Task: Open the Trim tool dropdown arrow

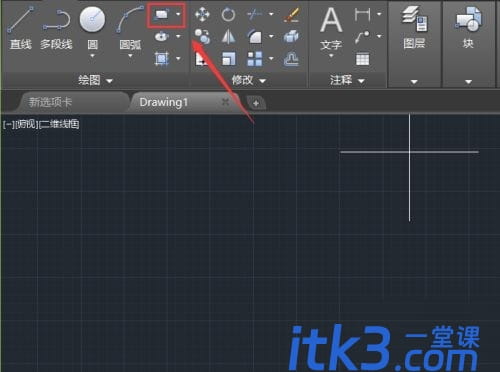Action: (271, 14)
